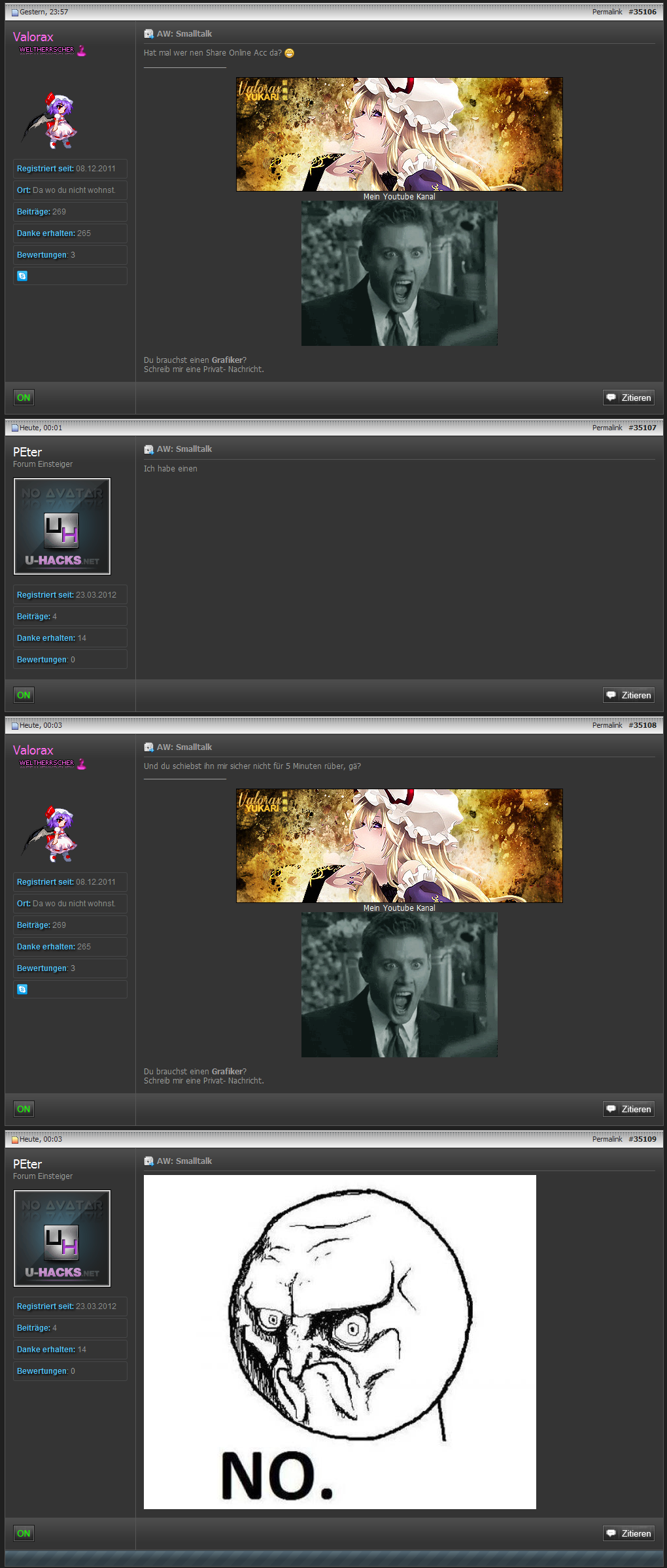Click "Hat mal wer nen Share Online Acc da?" text
The image size is (667, 1568).
click(213, 53)
